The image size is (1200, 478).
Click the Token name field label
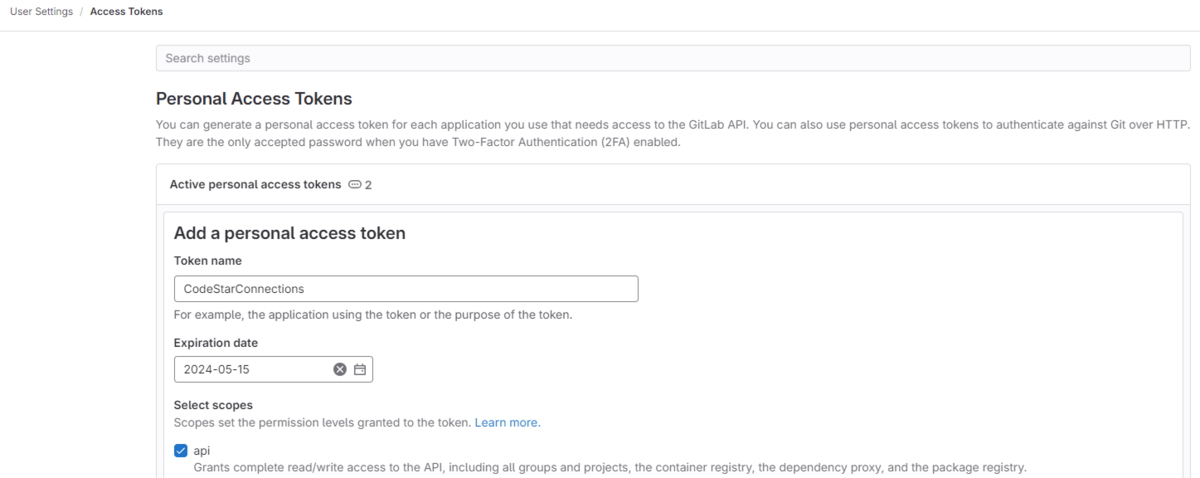[208, 261]
